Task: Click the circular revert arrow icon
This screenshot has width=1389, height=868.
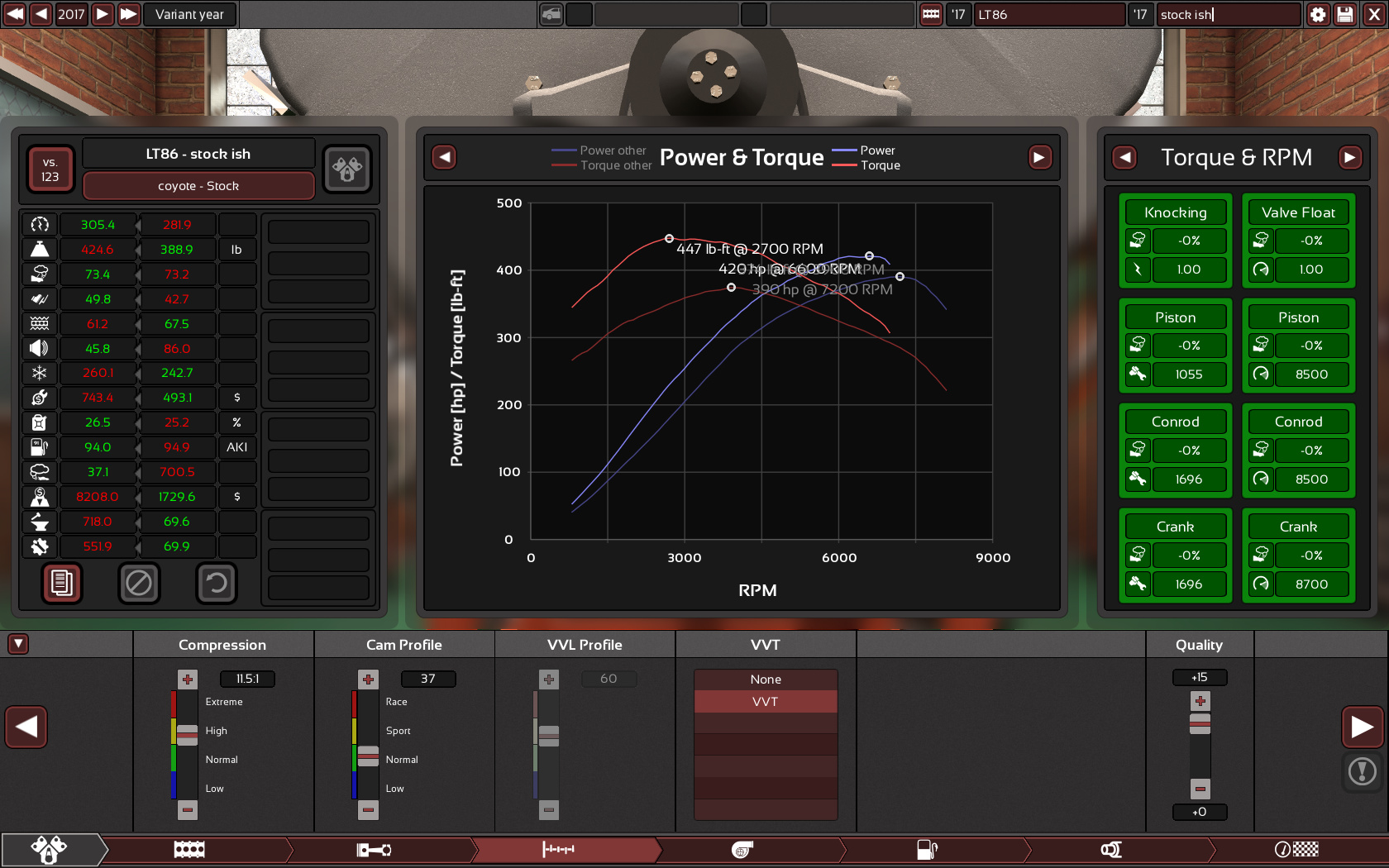Action: tap(216, 584)
